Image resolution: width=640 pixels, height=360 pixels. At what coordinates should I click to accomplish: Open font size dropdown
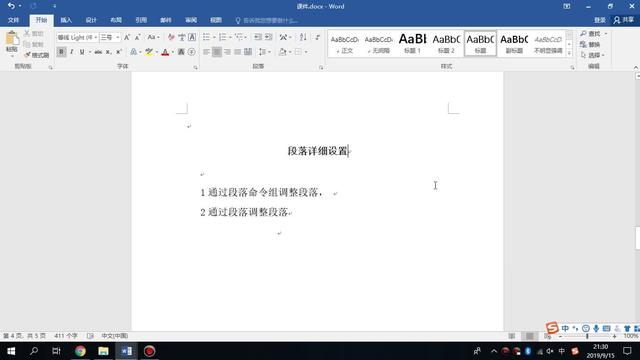coord(118,38)
